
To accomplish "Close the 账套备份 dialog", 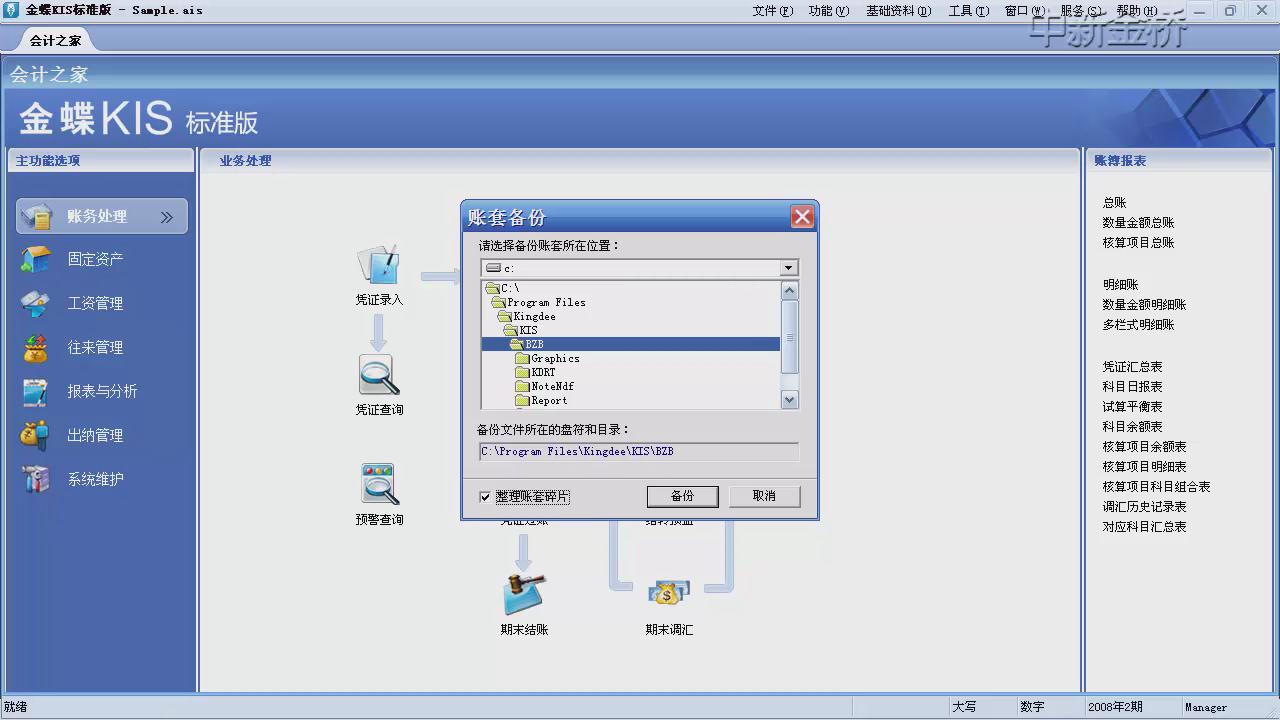I will [x=801, y=217].
